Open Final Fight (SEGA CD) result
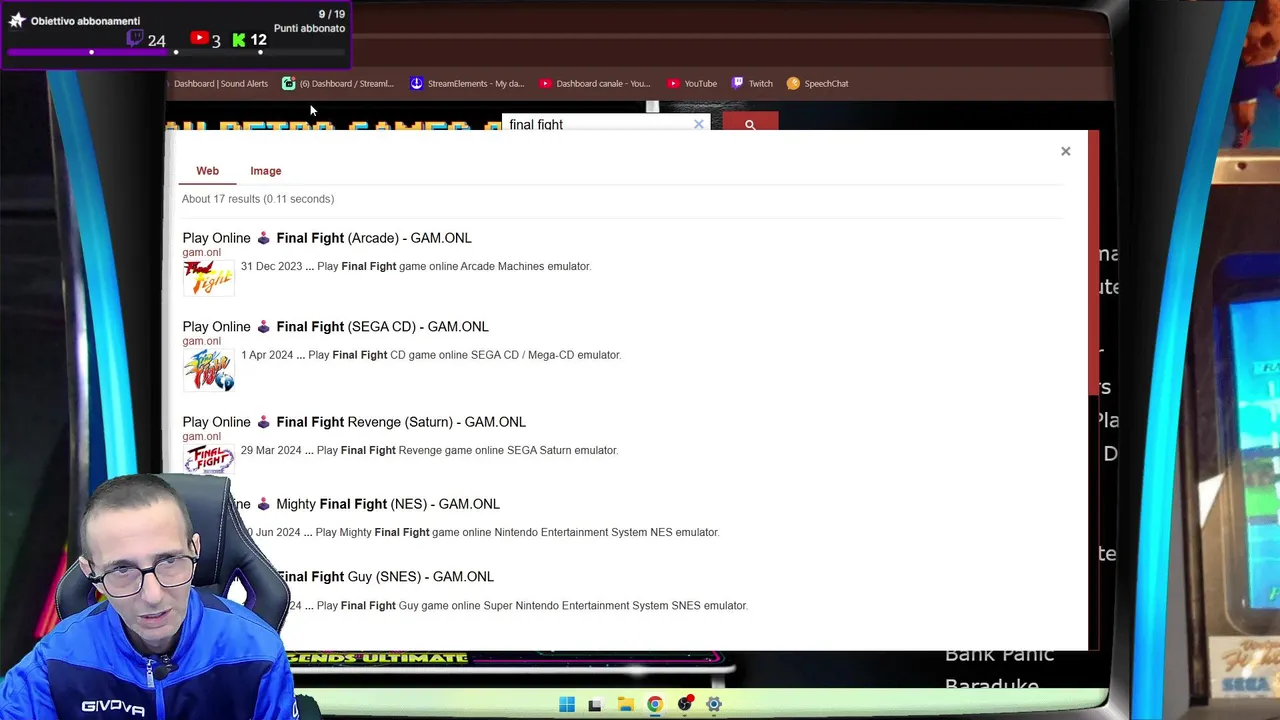Image resolution: width=1280 pixels, height=720 pixels. [x=335, y=327]
